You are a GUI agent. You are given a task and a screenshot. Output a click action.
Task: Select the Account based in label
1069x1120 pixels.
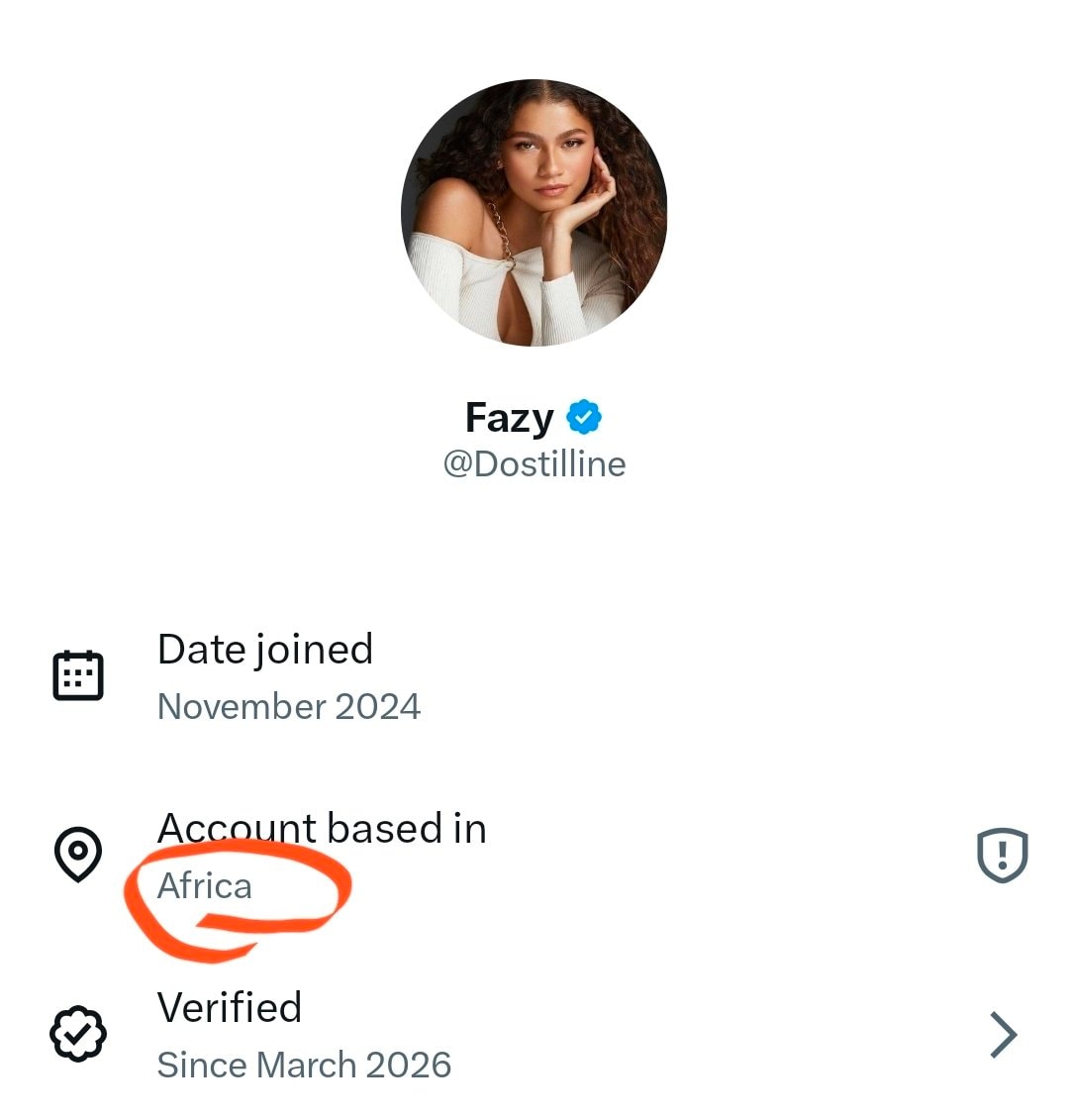(322, 829)
